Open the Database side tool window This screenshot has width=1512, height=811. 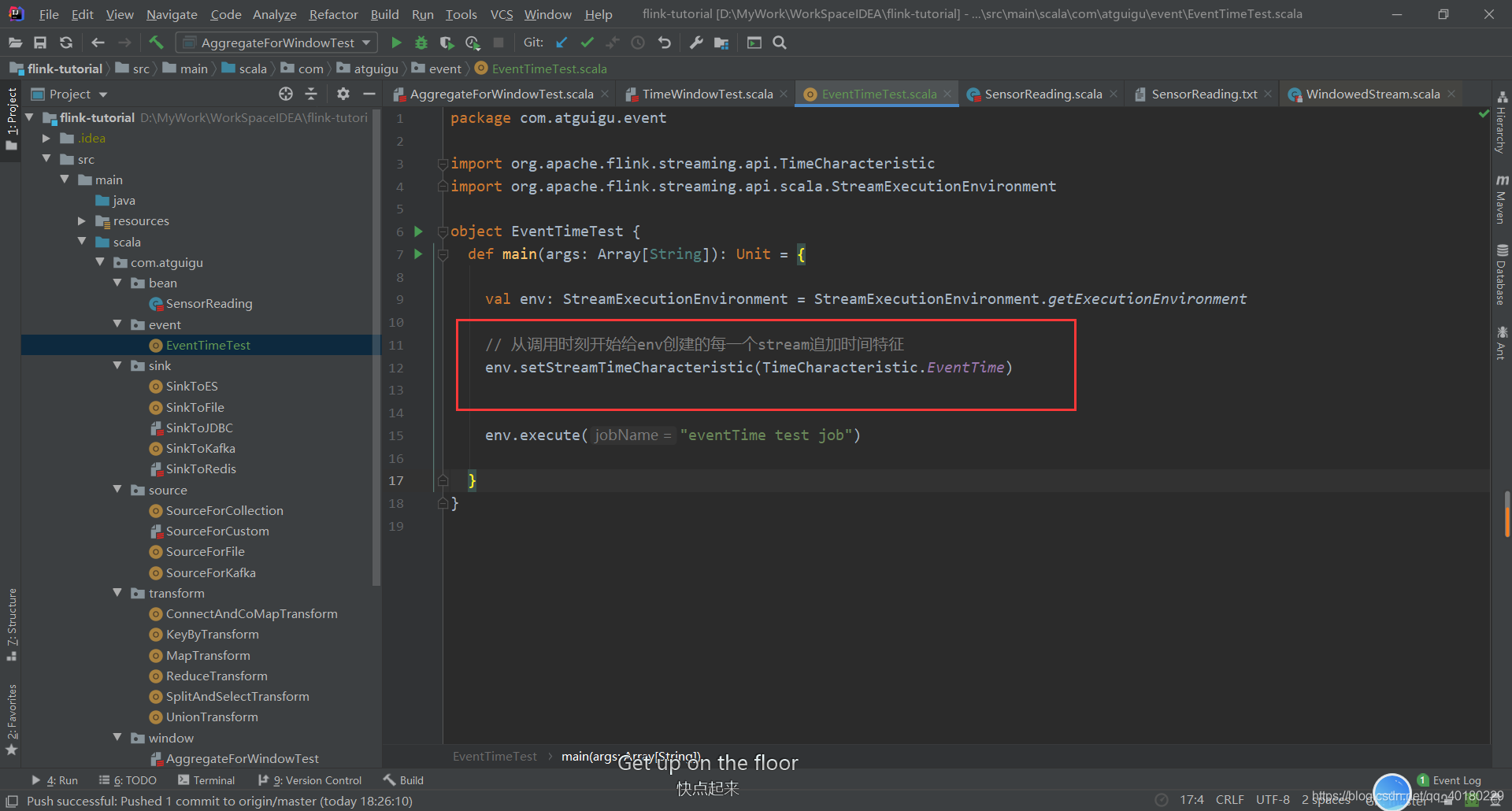coord(1502,275)
